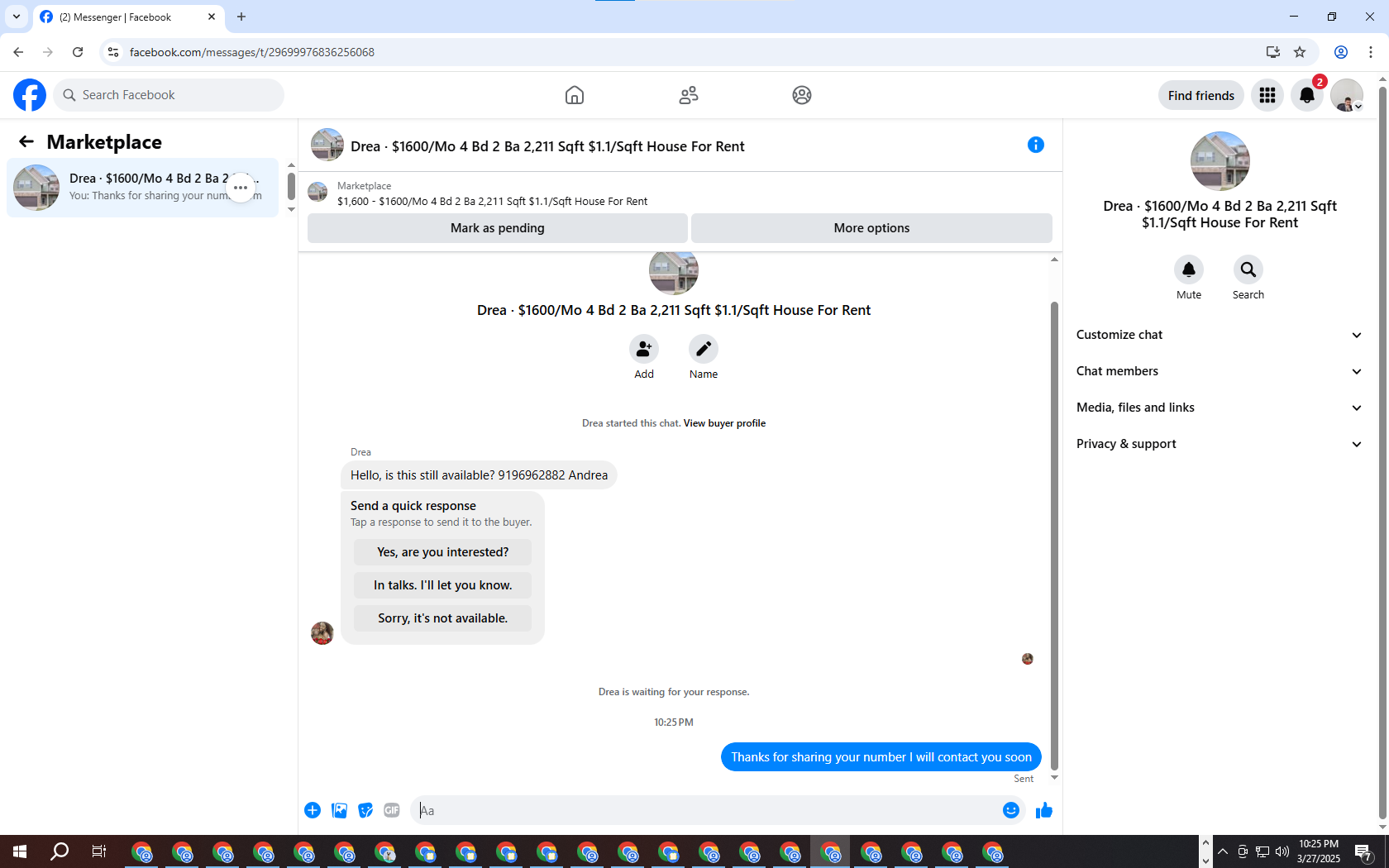This screenshot has width=1389, height=868.
Task: Search in the conversation via magnifier icon
Action: point(1248,269)
